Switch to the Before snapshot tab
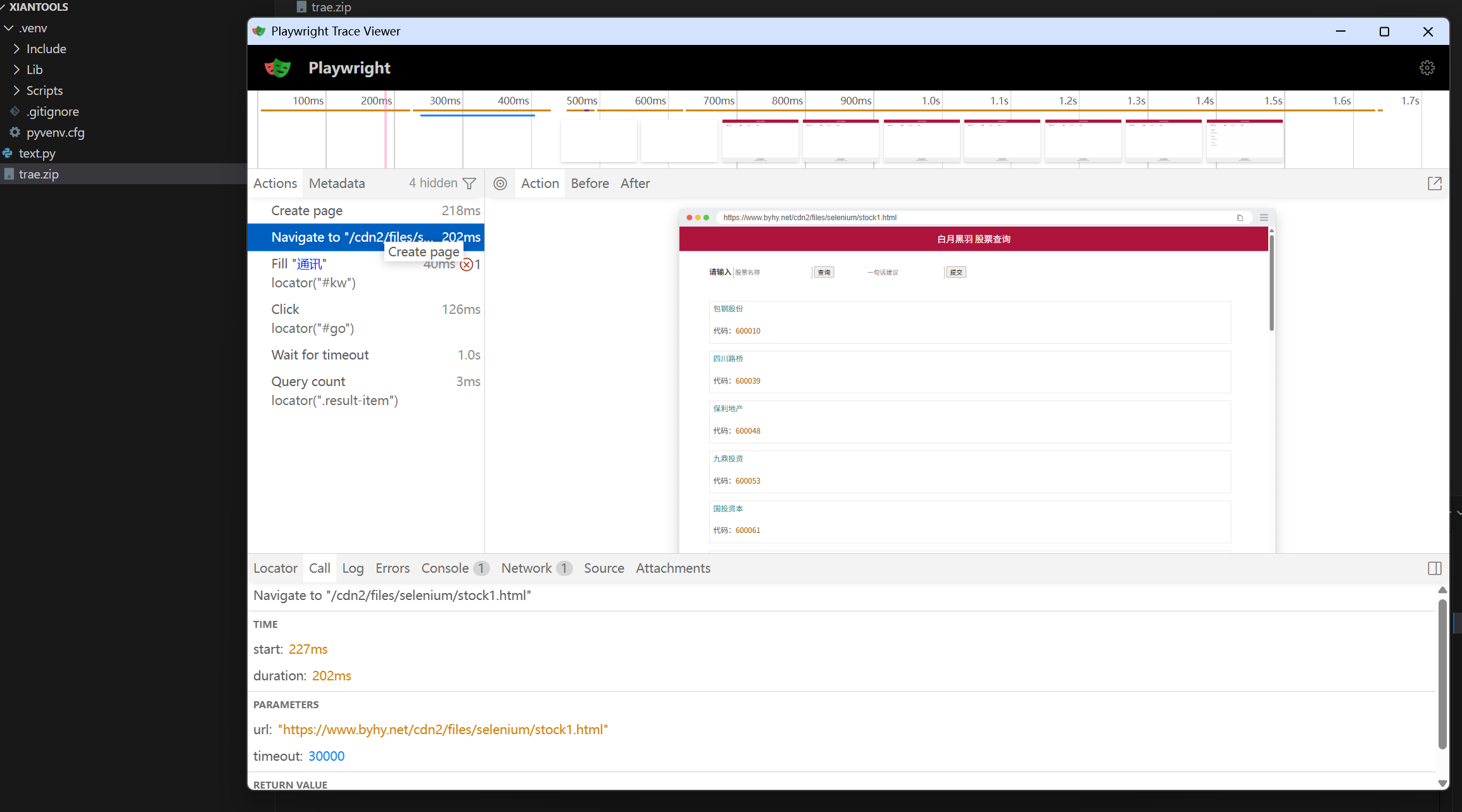This screenshot has height=812, width=1462. pos(589,184)
